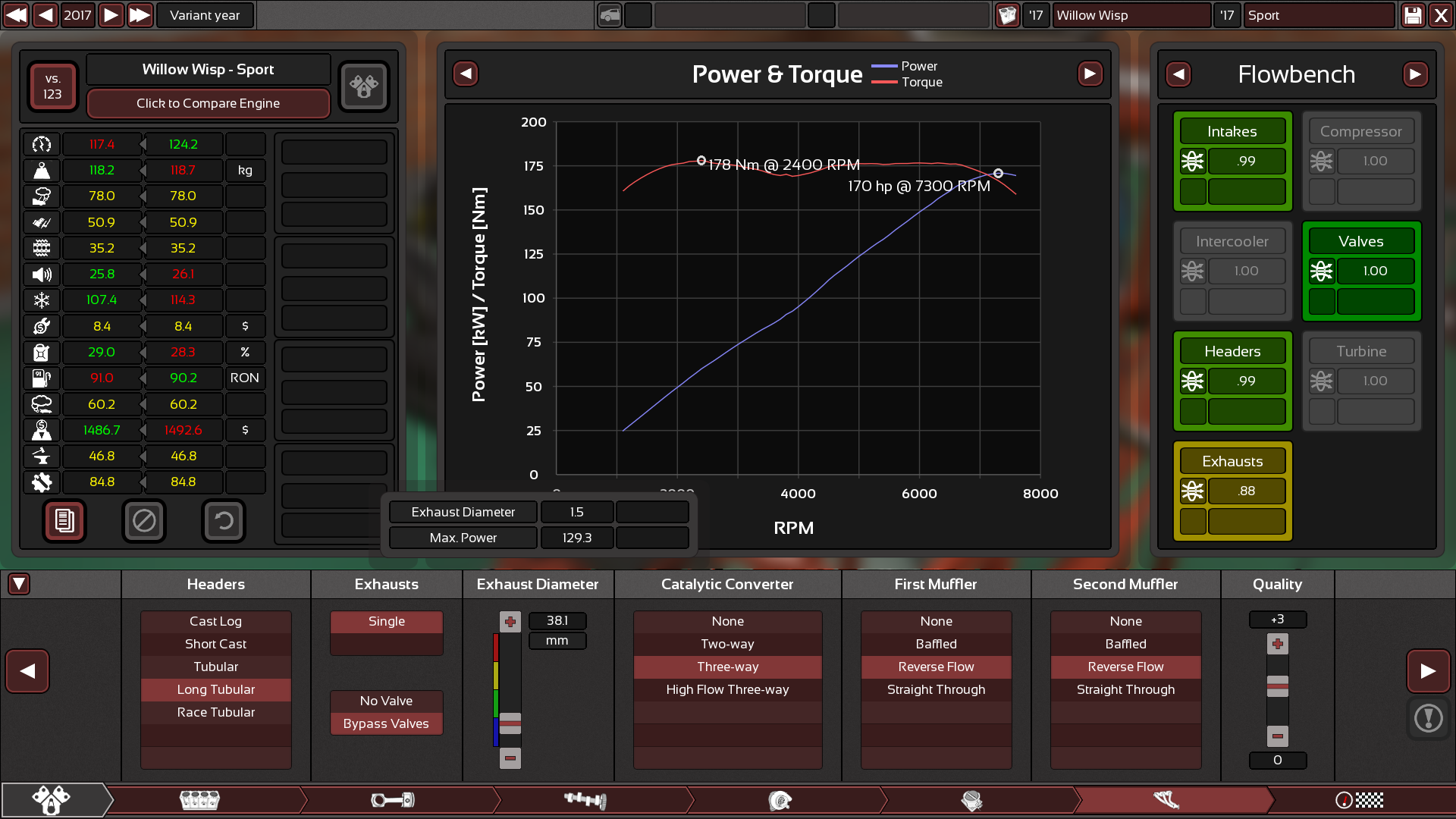Select Straight Through for Second Muffler
This screenshot has width=1456, height=819.
tap(1125, 689)
